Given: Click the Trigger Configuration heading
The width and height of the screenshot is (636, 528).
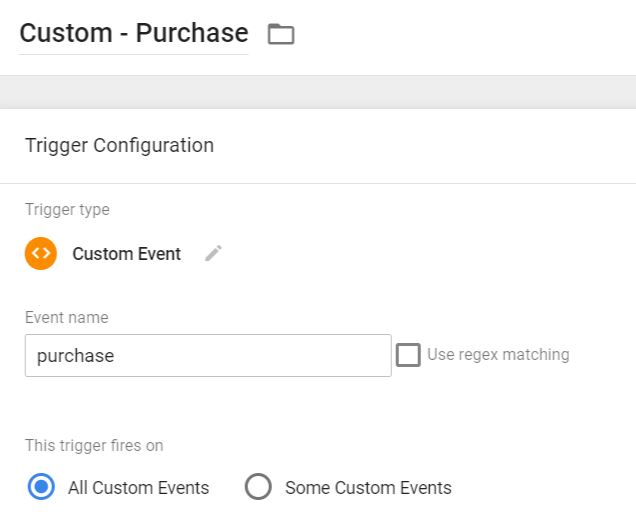Looking at the screenshot, I should point(119,145).
